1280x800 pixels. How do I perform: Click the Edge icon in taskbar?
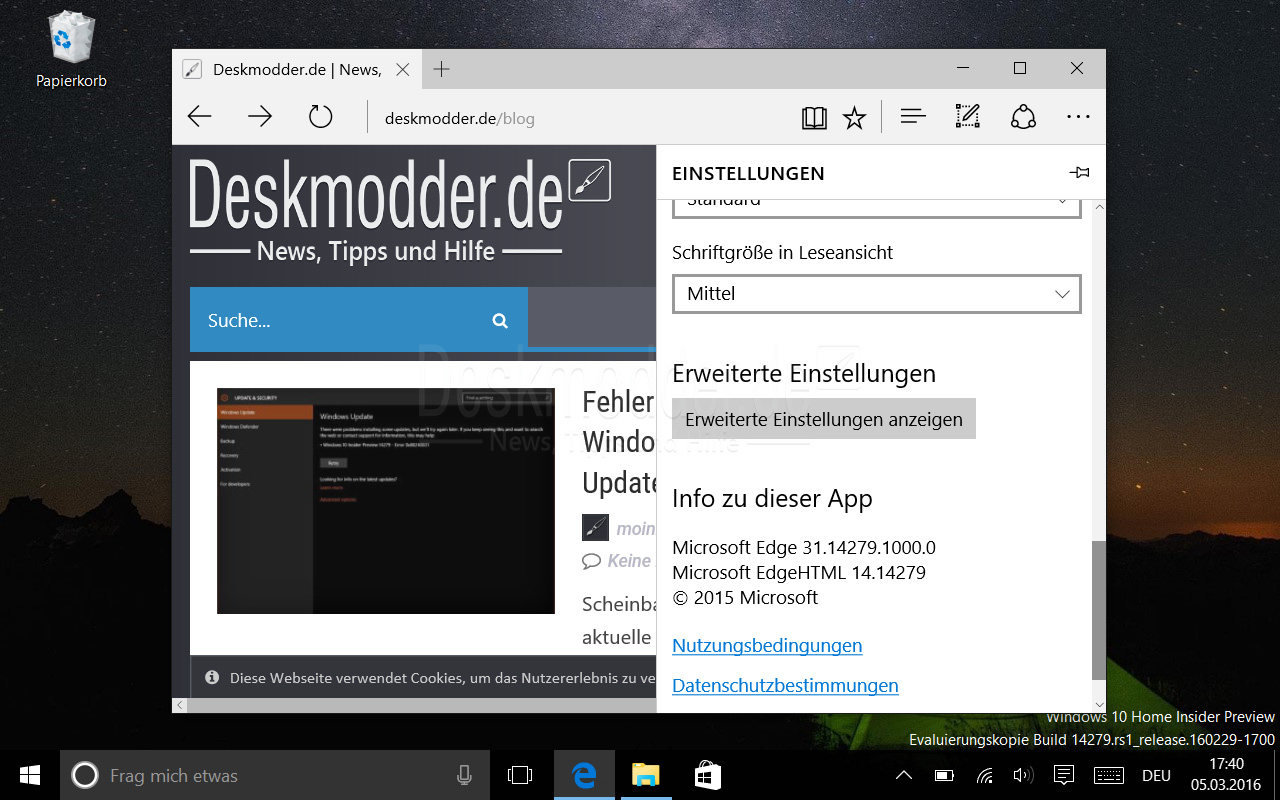click(584, 775)
